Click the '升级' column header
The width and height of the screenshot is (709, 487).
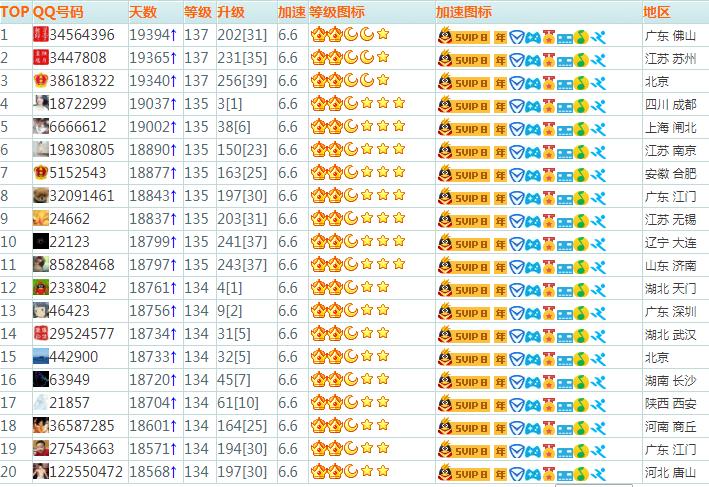tap(231, 12)
